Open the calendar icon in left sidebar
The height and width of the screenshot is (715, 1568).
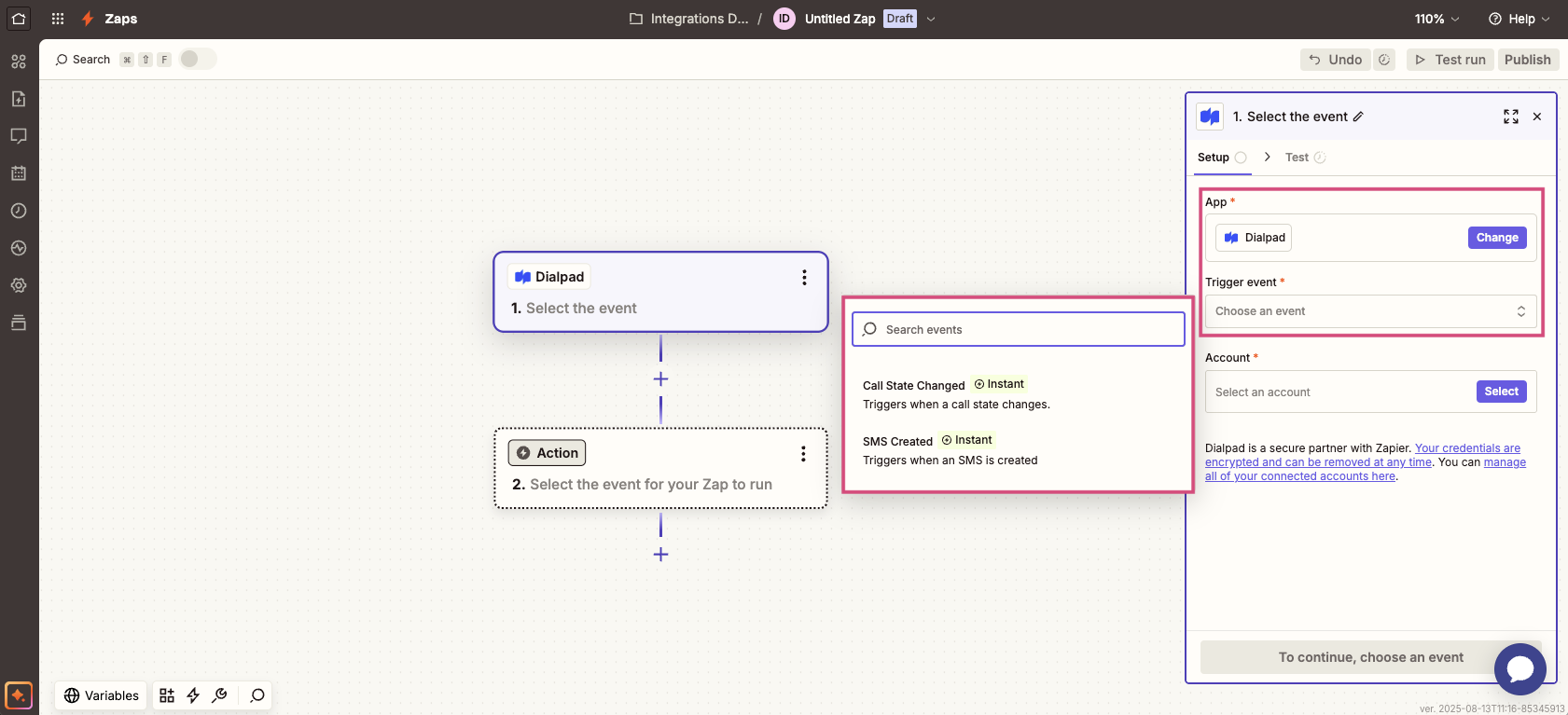tap(19, 173)
